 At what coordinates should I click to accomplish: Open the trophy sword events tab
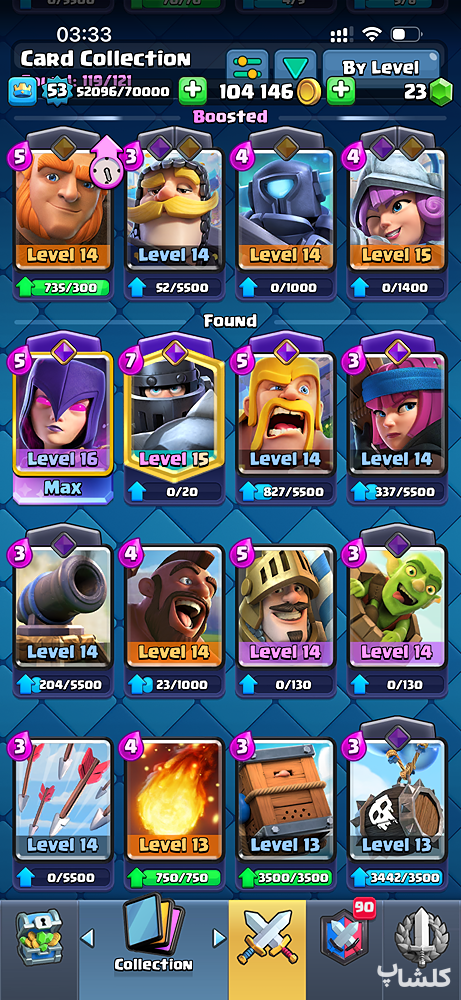[x=421, y=941]
